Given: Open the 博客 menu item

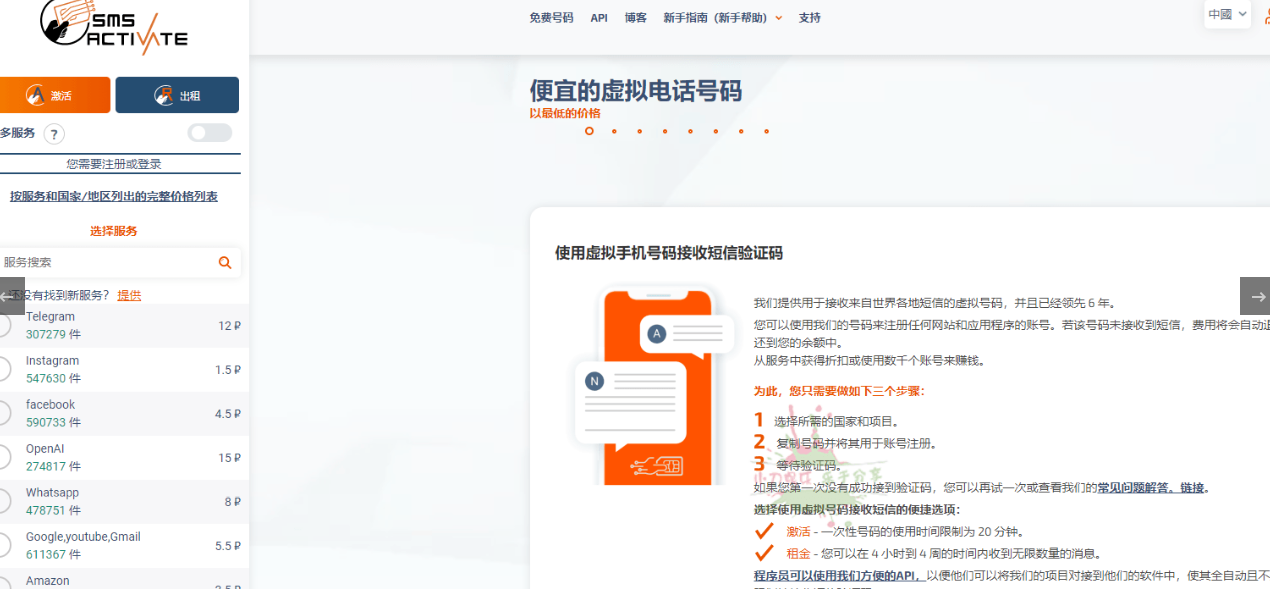Looking at the screenshot, I should [636, 18].
